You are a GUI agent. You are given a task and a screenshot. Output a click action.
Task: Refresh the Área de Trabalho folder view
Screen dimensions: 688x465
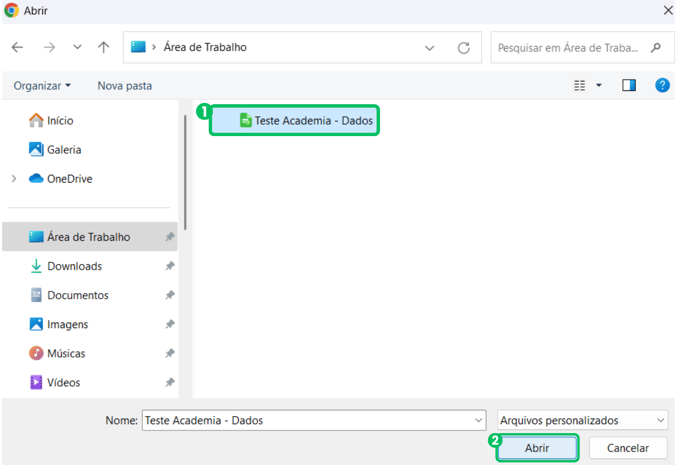point(463,47)
